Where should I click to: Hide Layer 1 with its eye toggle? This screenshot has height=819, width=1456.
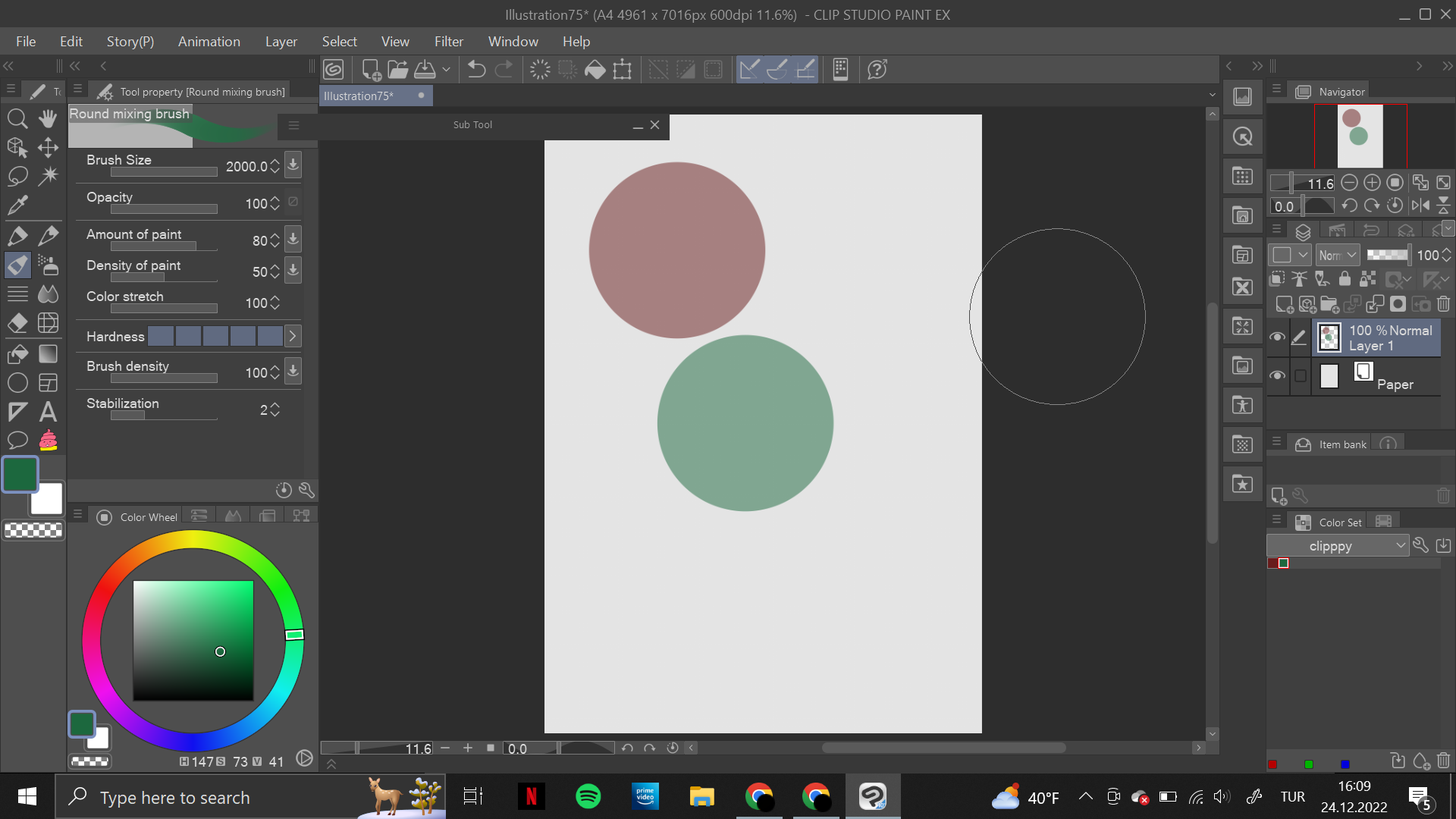pyautogui.click(x=1277, y=337)
